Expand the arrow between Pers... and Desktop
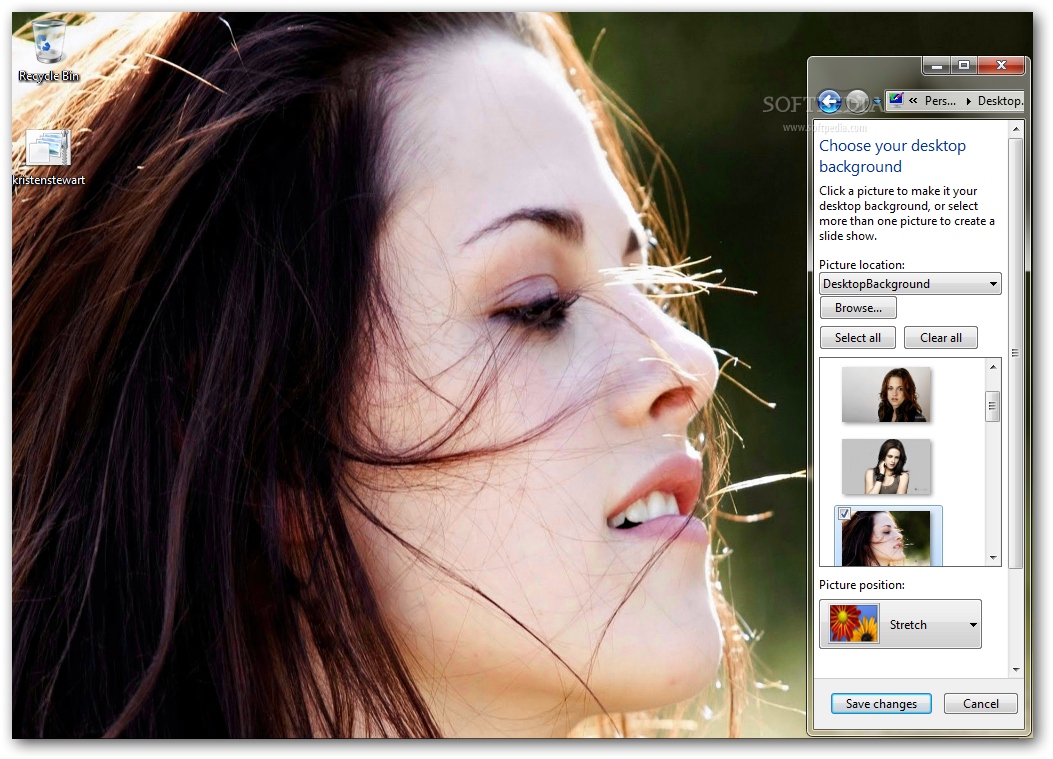1053x759 pixels. pos(968,101)
